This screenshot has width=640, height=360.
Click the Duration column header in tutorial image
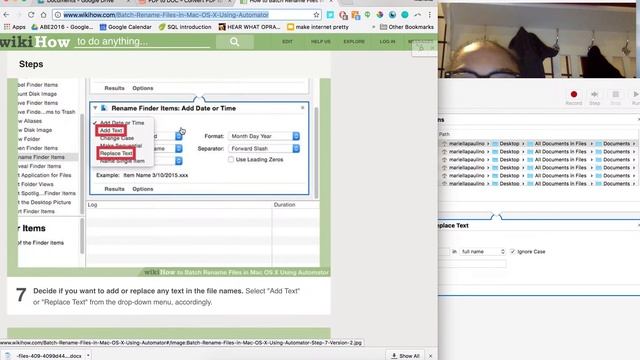tap(284, 204)
